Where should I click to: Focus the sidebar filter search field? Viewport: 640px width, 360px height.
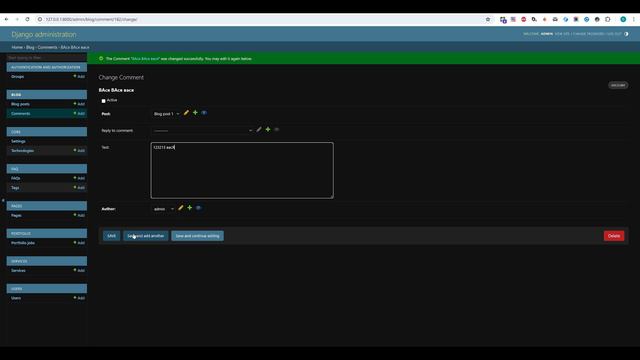tap(47, 58)
